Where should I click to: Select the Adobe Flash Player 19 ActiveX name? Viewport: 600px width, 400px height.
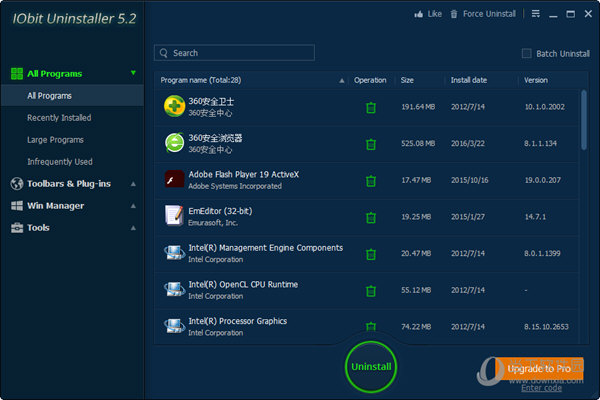(x=243, y=175)
